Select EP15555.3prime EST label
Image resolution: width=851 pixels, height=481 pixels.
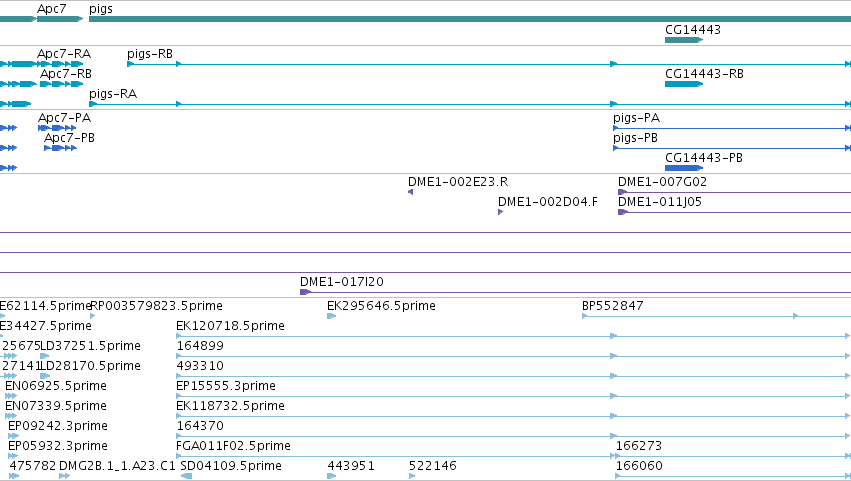click(x=226, y=387)
